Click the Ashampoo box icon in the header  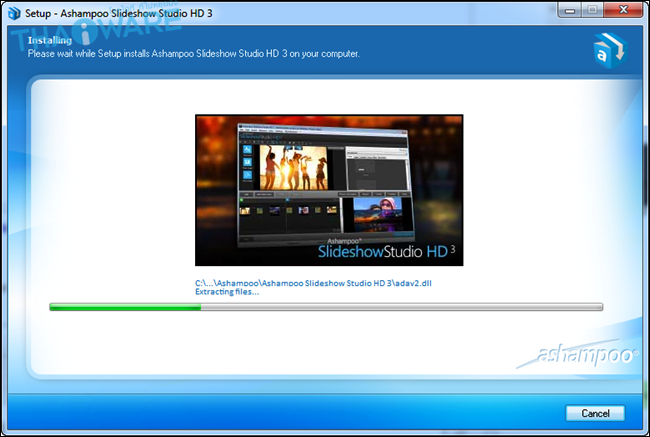coord(610,51)
